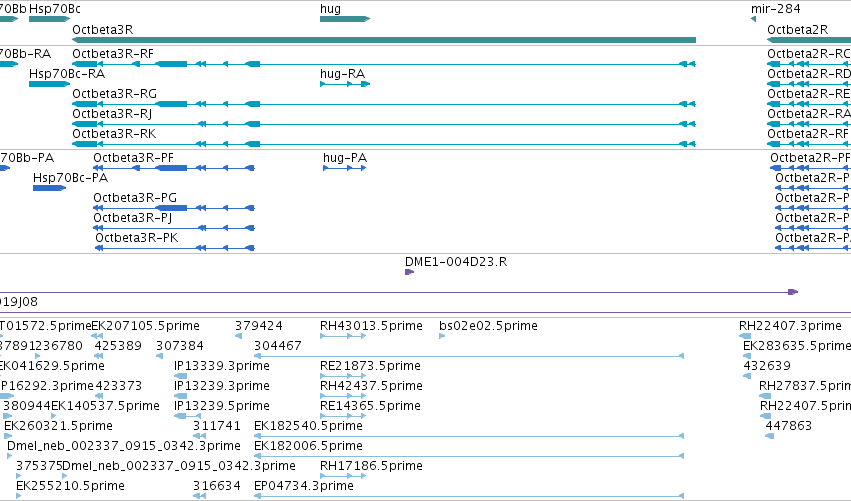The image size is (851, 501).
Task: Select feature 432639
Action: [767, 366]
